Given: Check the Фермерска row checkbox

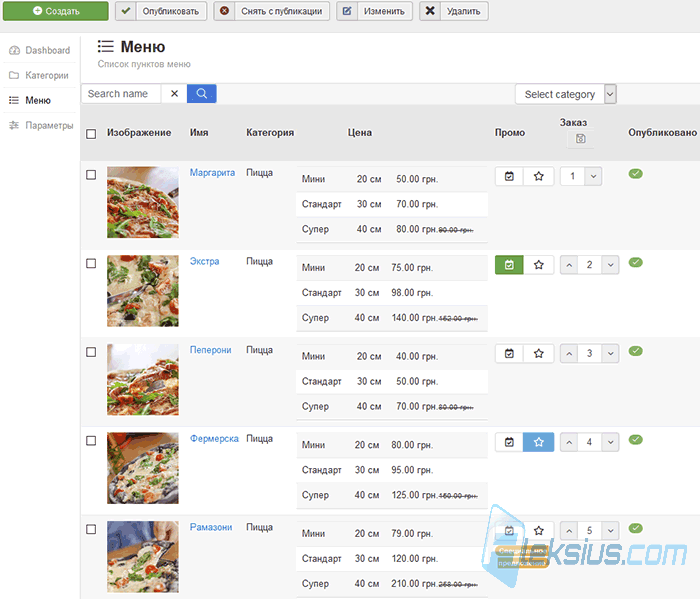Looking at the screenshot, I should [x=91, y=441].
